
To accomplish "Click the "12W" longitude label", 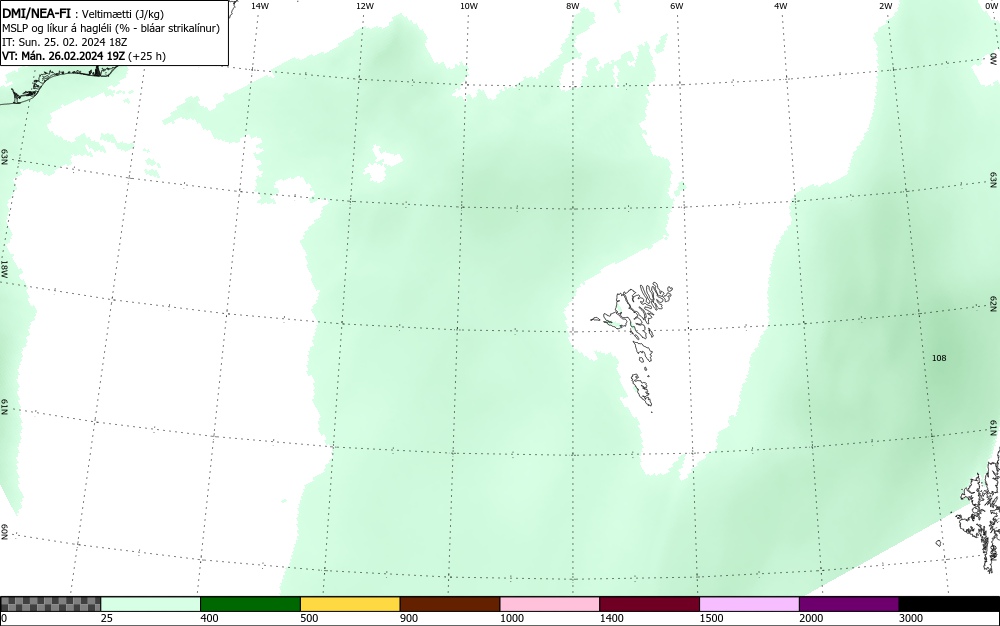I will coord(365,6).
